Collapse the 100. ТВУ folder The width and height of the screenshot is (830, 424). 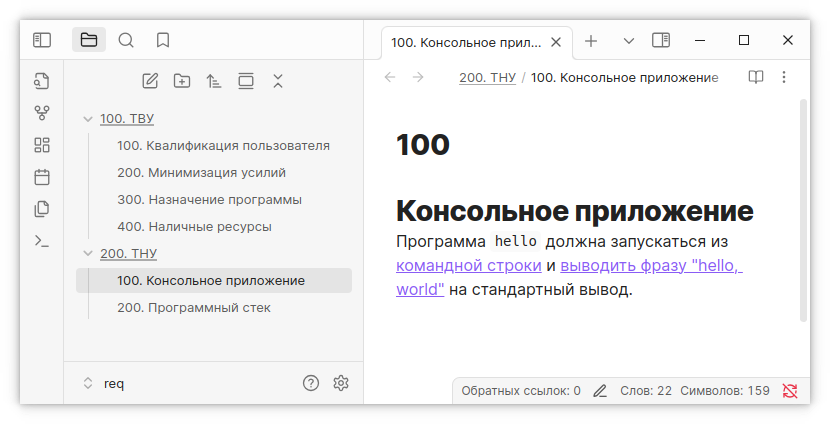pos(89,118)
